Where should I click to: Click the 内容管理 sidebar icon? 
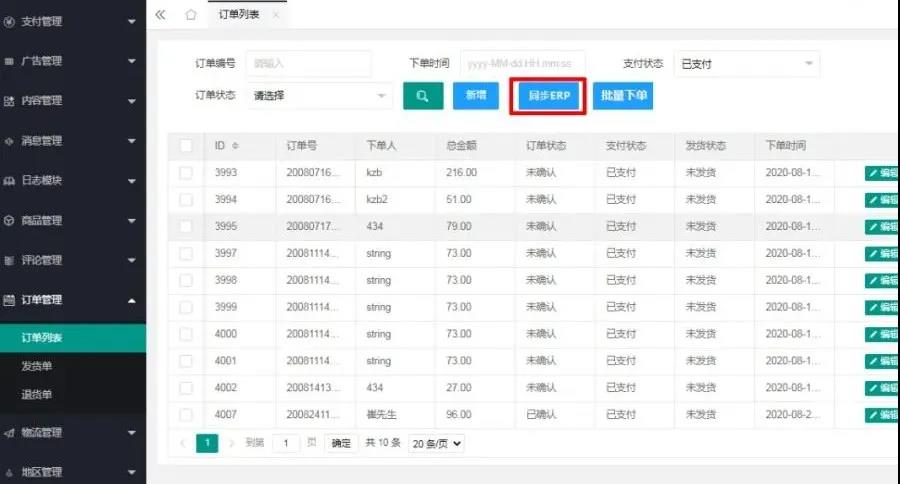pyautogui.click(x=9, y=101)
